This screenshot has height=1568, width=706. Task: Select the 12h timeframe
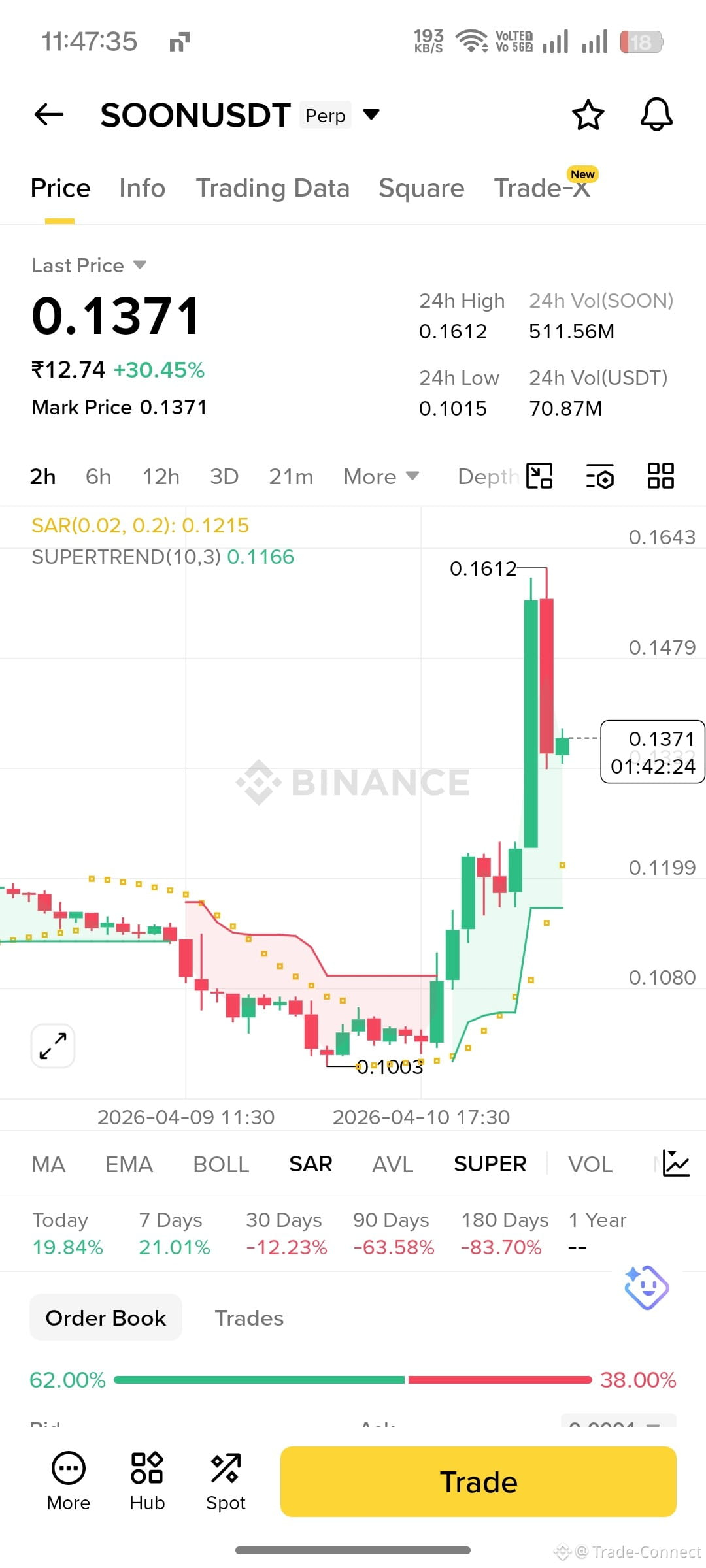pos(161,476)
